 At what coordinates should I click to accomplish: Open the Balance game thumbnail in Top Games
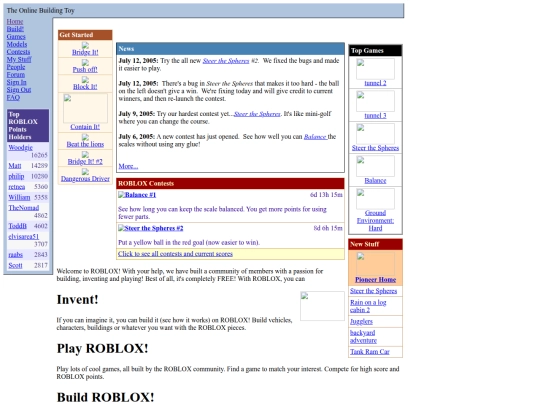tap(375, 166)
